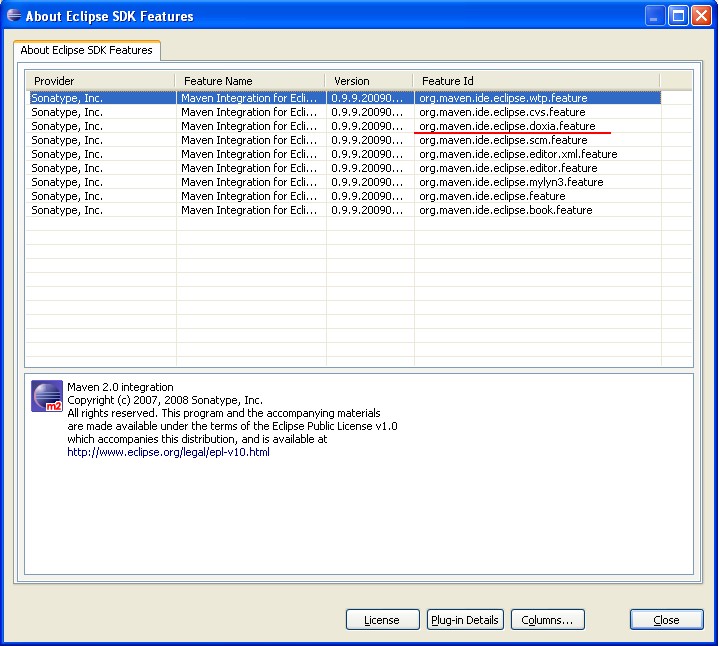Screen dimensions: 720x646
Task: Select the org.maven.ide.eclipse.scm.feature row
Action: click(344, 140)
